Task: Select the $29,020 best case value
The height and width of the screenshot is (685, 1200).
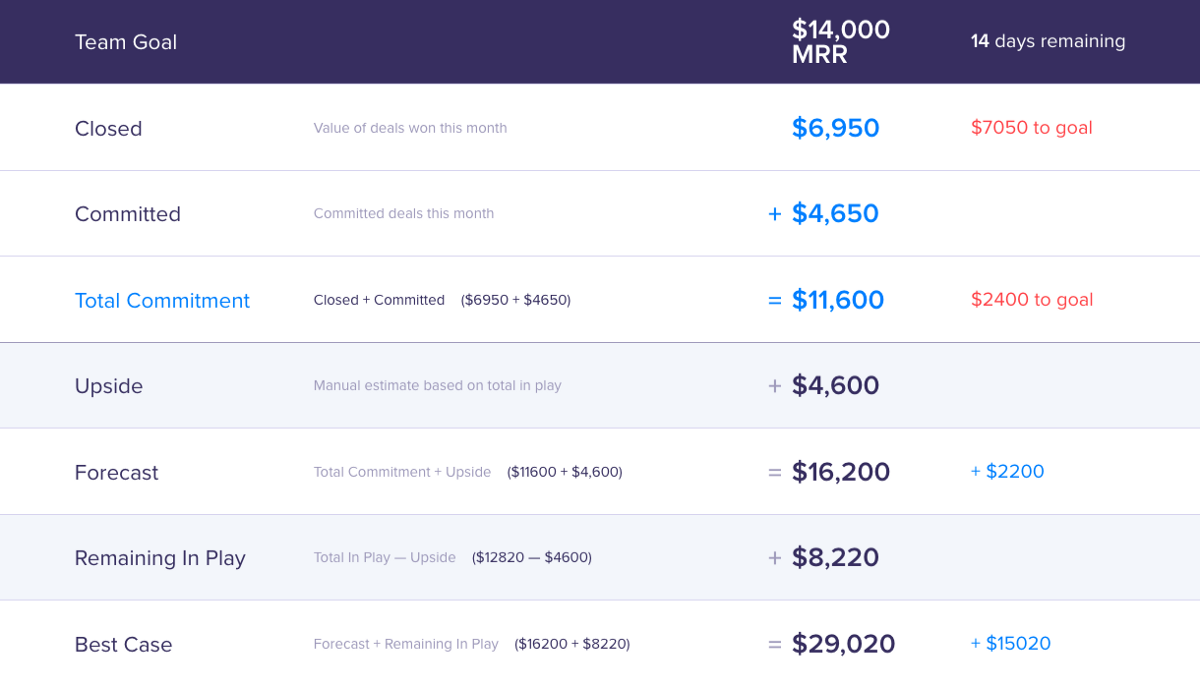Action: pyautogui.click(x=844, y=644)
